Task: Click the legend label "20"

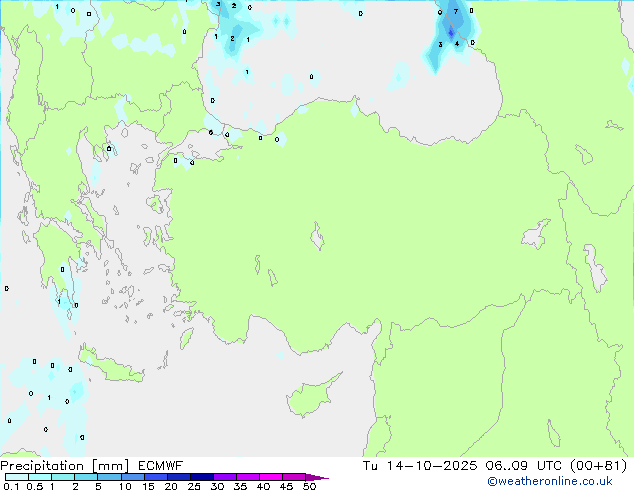Action: coord(171,486)
